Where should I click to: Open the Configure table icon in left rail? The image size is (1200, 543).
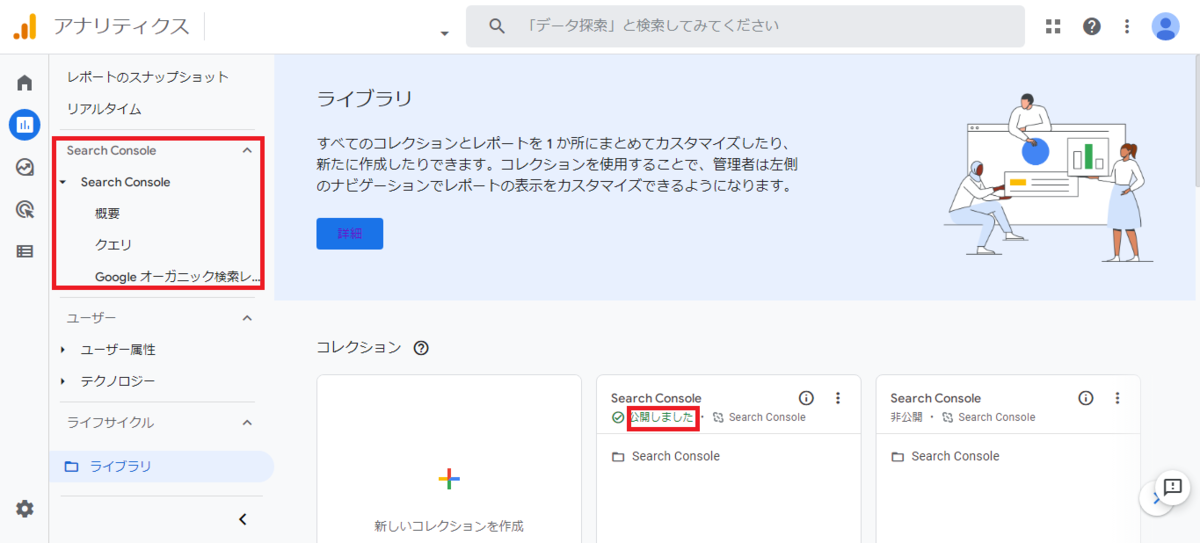pyautogui.click(x=25, y=251)
